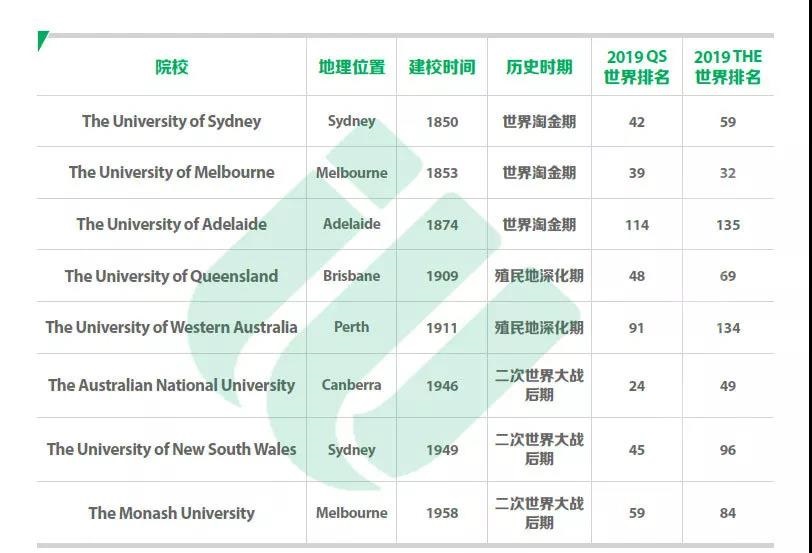
Task: Select The University of Melbourne cell
Action: coord(171,172)
